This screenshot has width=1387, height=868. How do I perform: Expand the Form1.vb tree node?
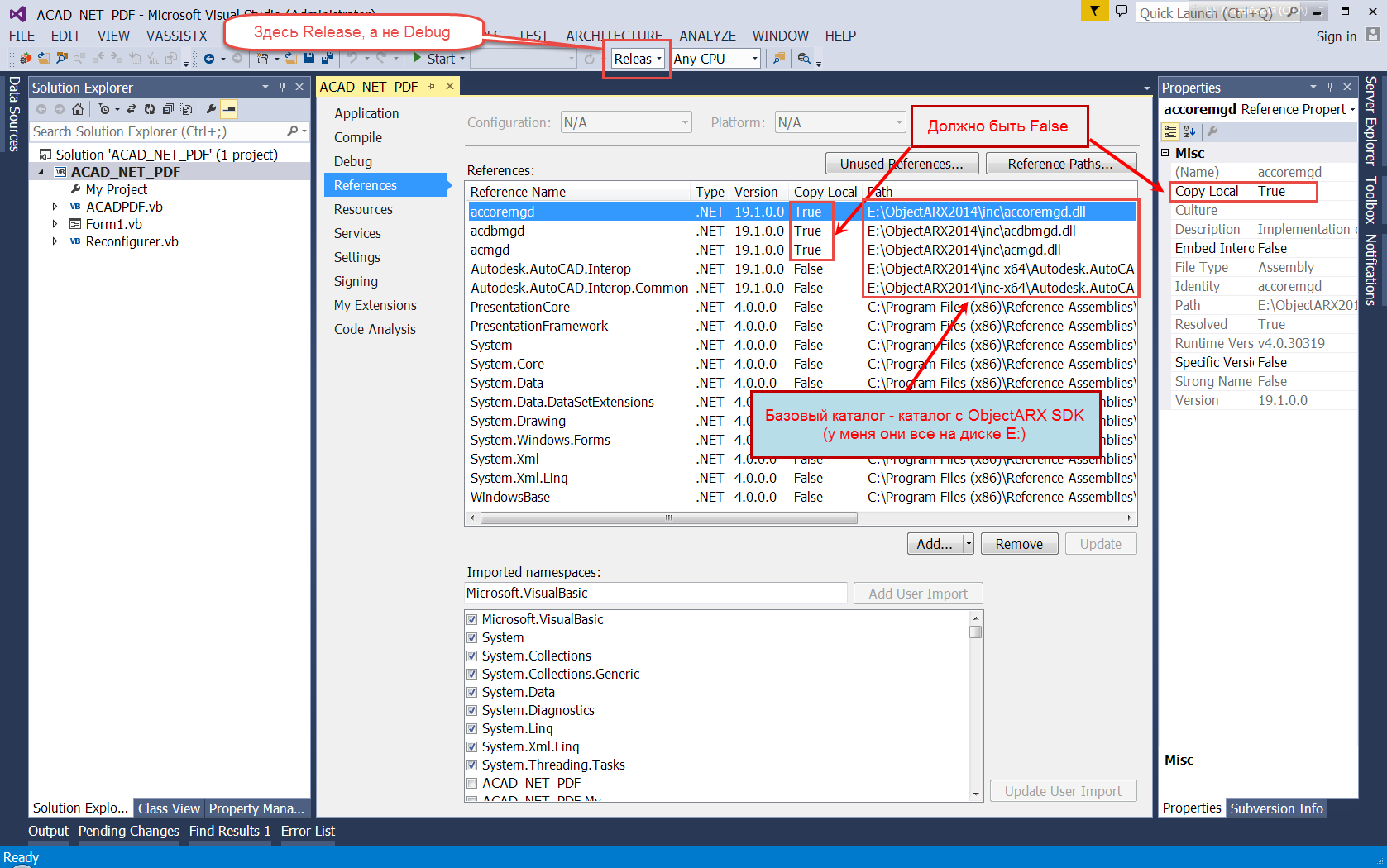pyautogui.click(x=55, y=224)
